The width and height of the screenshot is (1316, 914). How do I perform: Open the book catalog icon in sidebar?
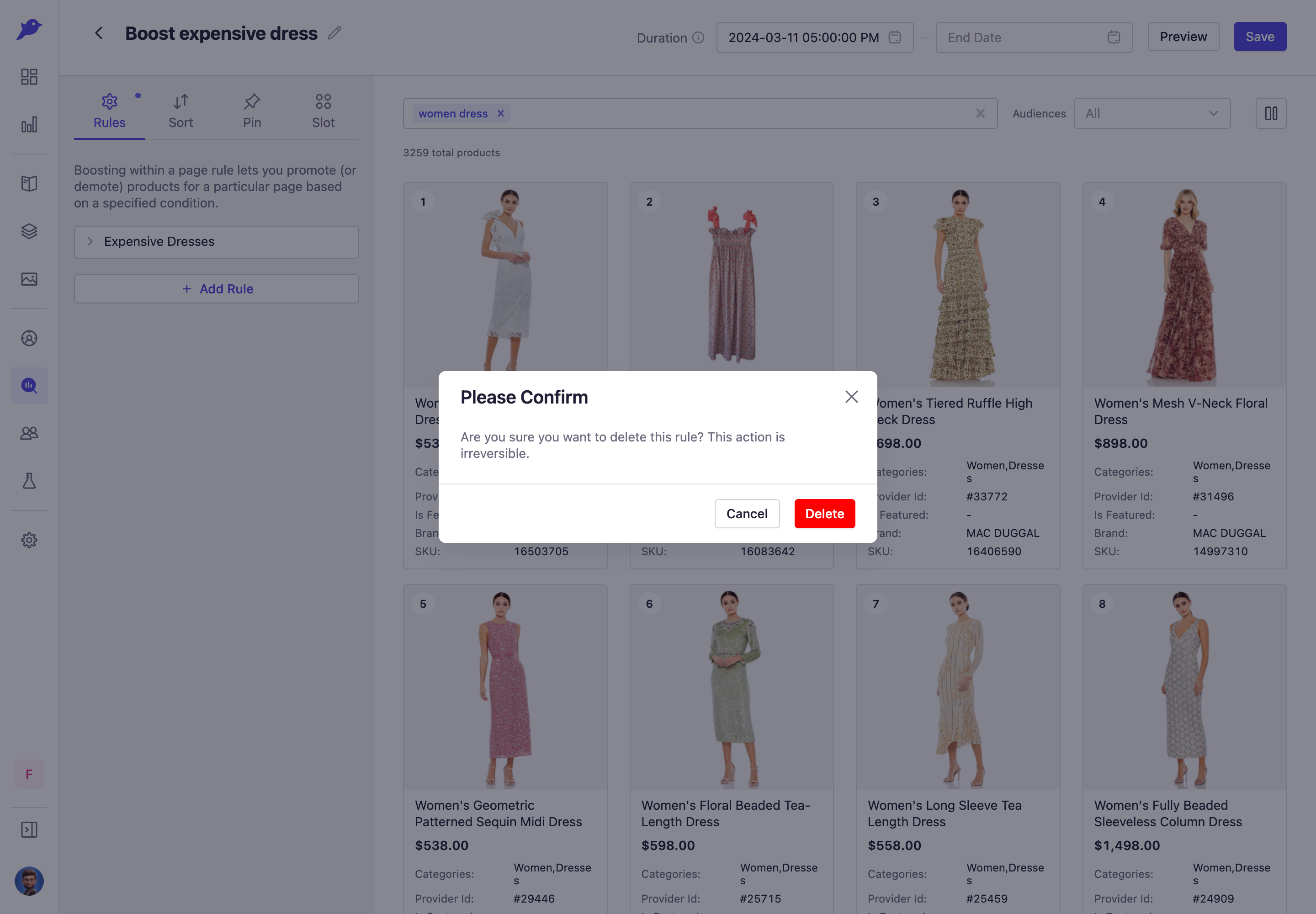(x=29, y=183)
